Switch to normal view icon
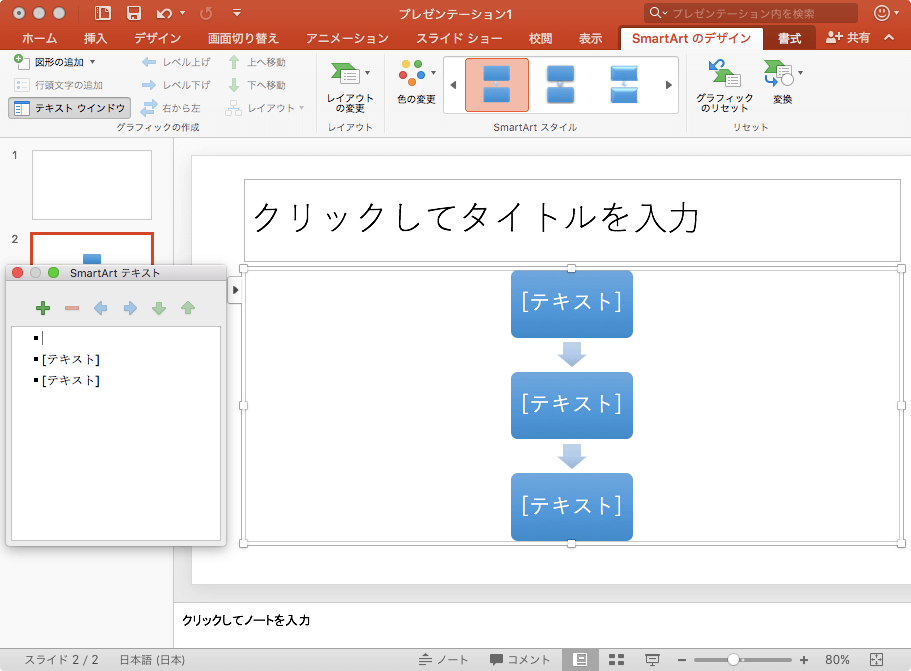 [x=580, y=659]
